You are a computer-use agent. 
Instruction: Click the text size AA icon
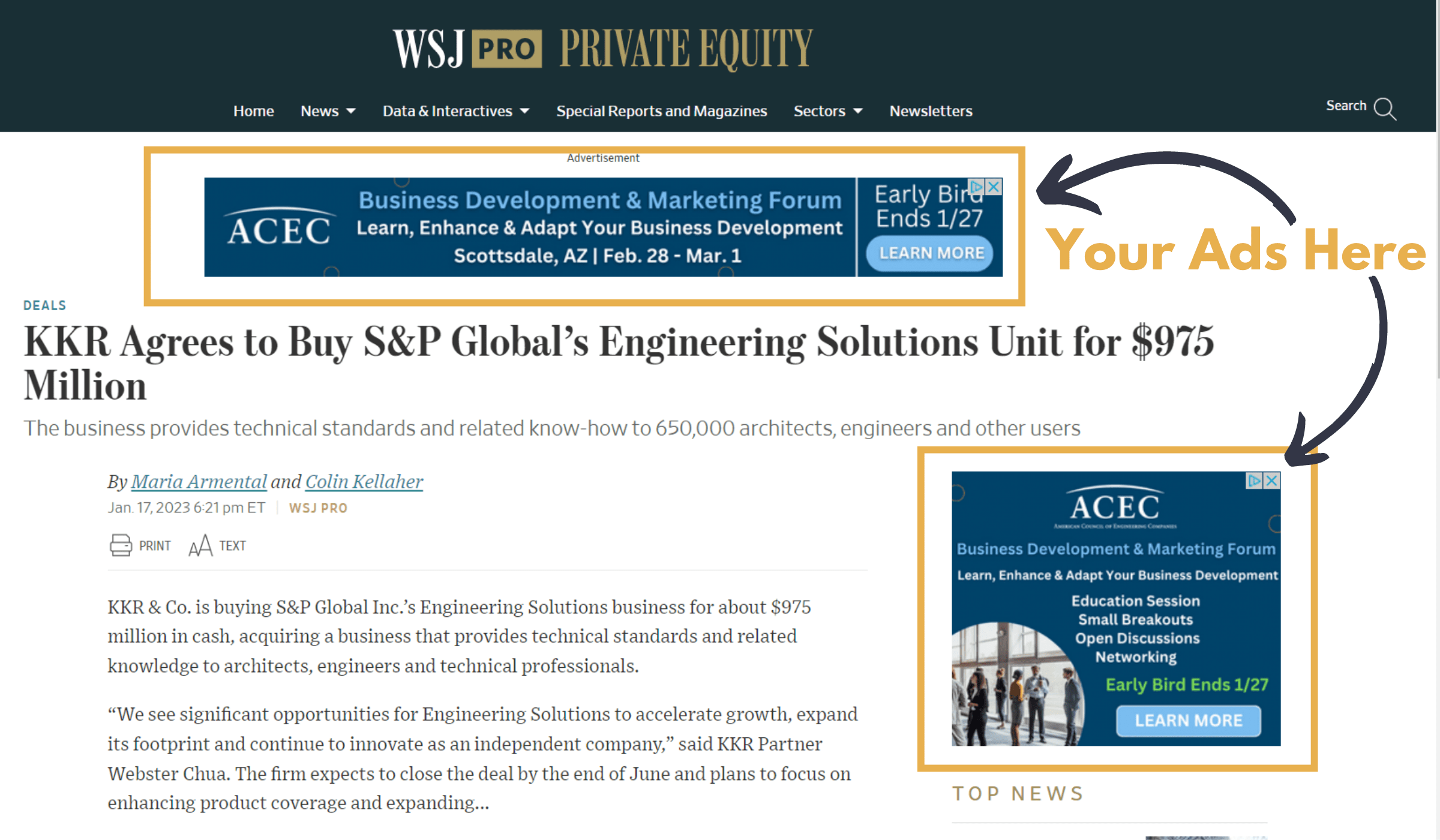(200, 545)
